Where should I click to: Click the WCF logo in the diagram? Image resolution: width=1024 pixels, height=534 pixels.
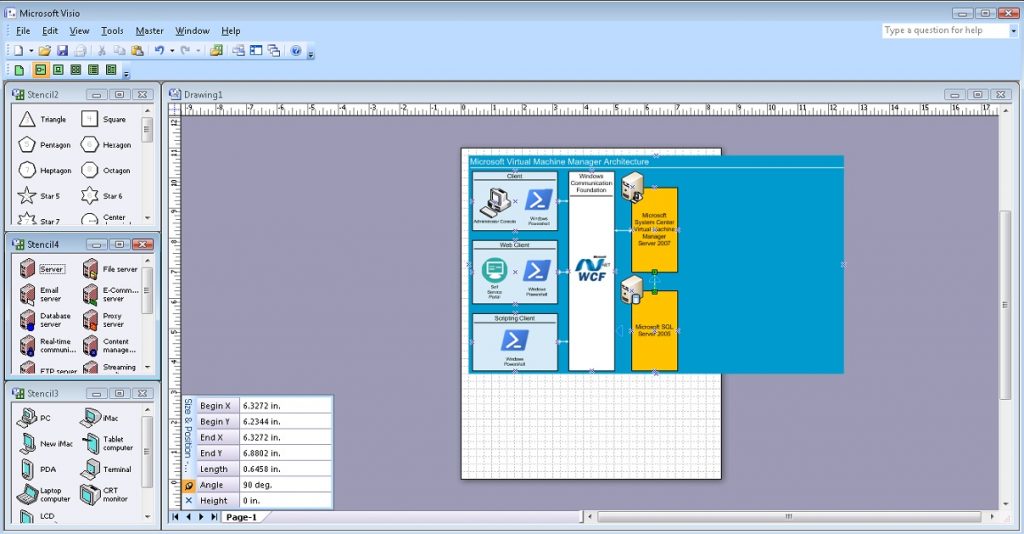pyautogui.click(x=592, y=269)
